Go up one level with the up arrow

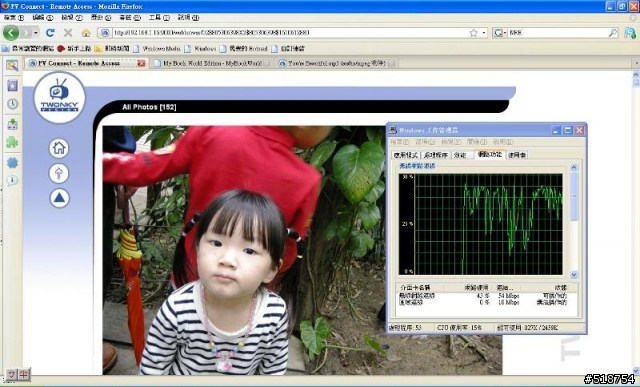[59, 173]
